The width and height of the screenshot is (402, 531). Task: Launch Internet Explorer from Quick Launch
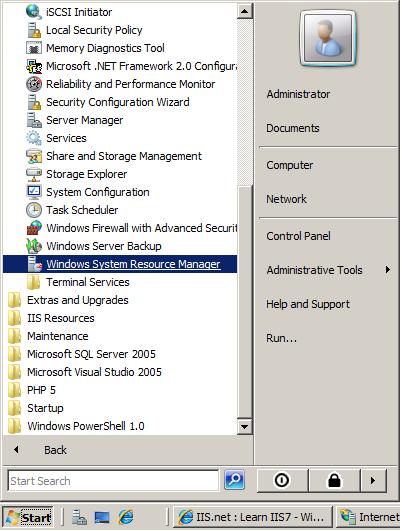pyautogui.click(x=126, y=517)
